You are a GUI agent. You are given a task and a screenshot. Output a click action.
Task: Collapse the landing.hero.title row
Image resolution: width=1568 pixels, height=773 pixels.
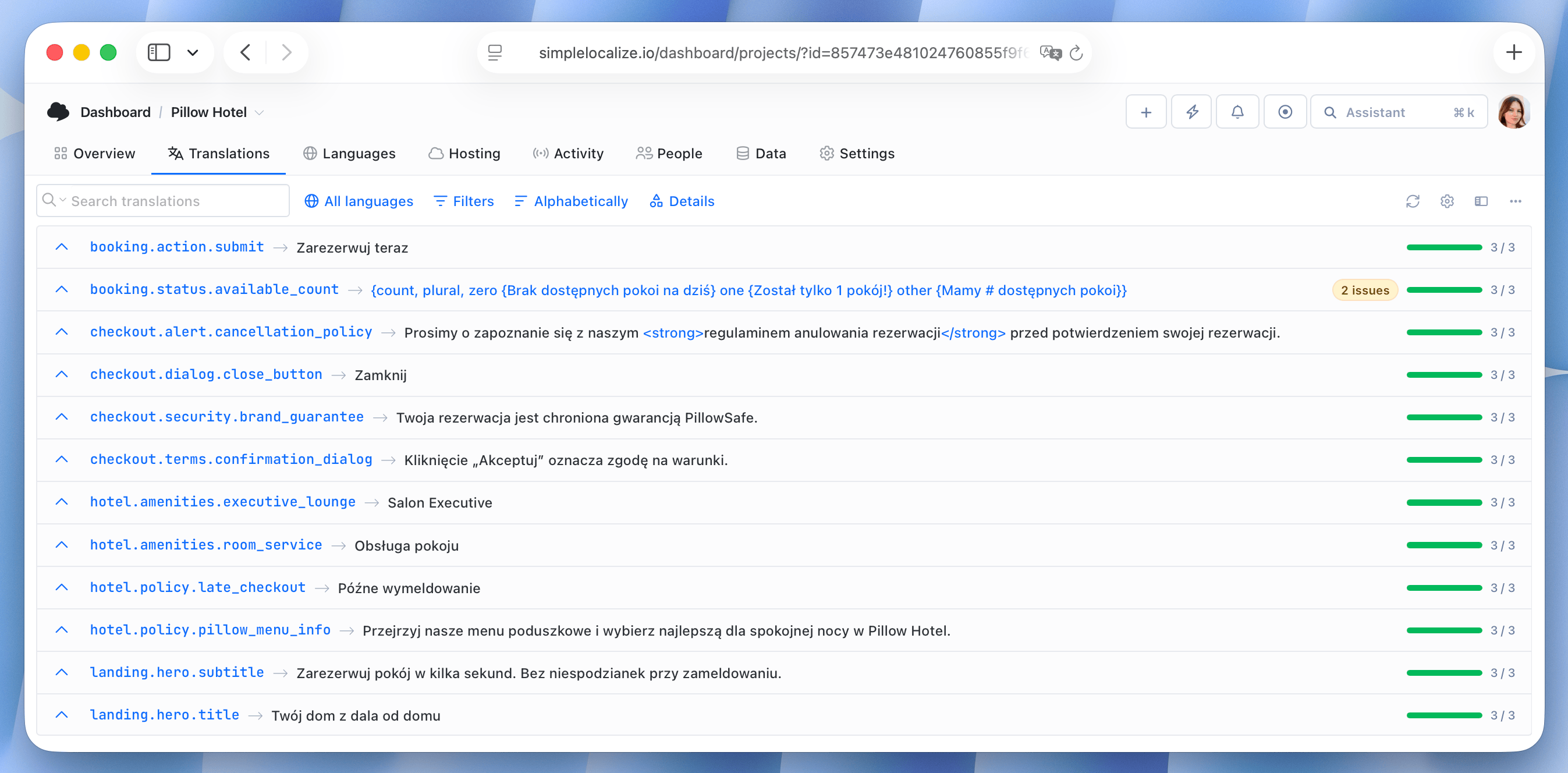tap(62, 715)
